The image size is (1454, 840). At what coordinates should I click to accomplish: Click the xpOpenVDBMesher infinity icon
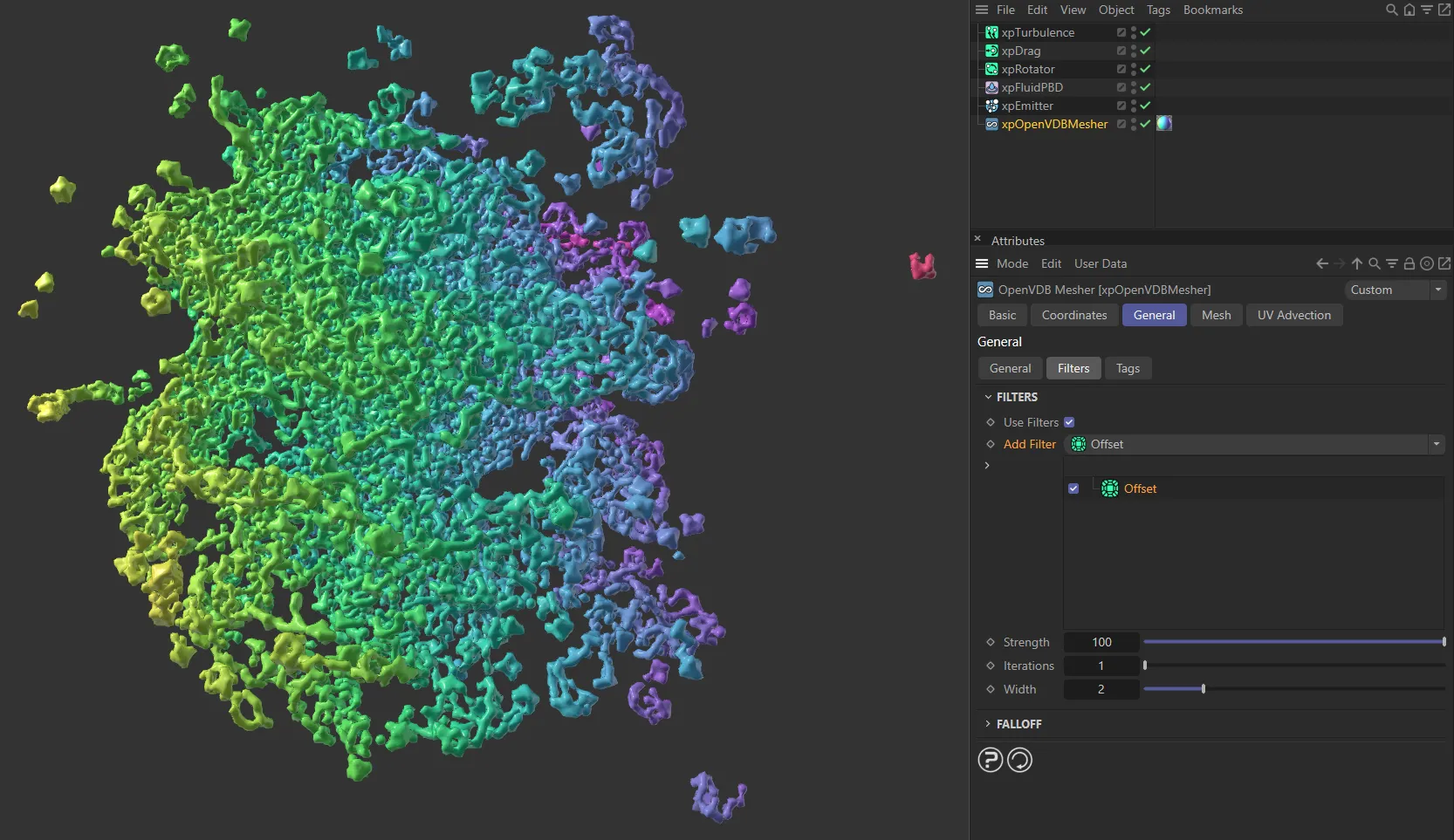(991, 124)
